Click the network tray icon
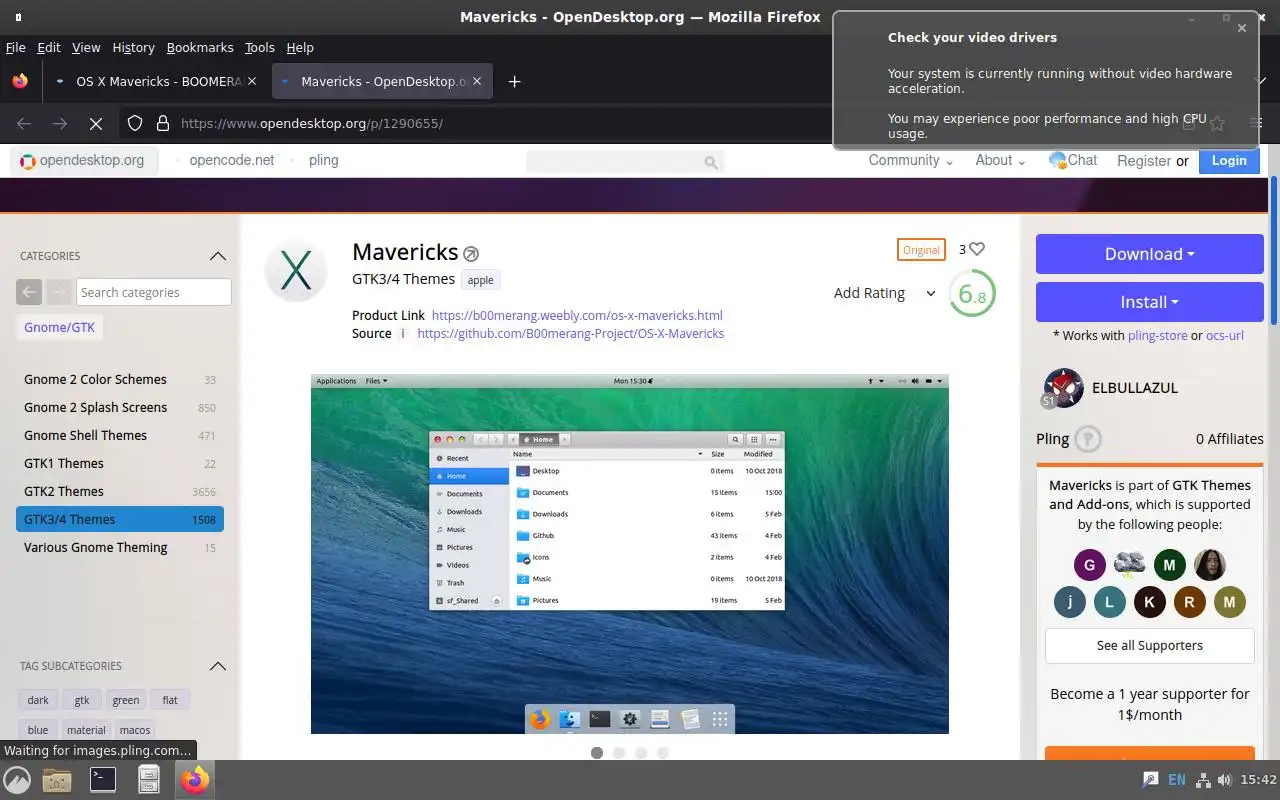Screen dimensions: 1280x800 coord(1203,780)
